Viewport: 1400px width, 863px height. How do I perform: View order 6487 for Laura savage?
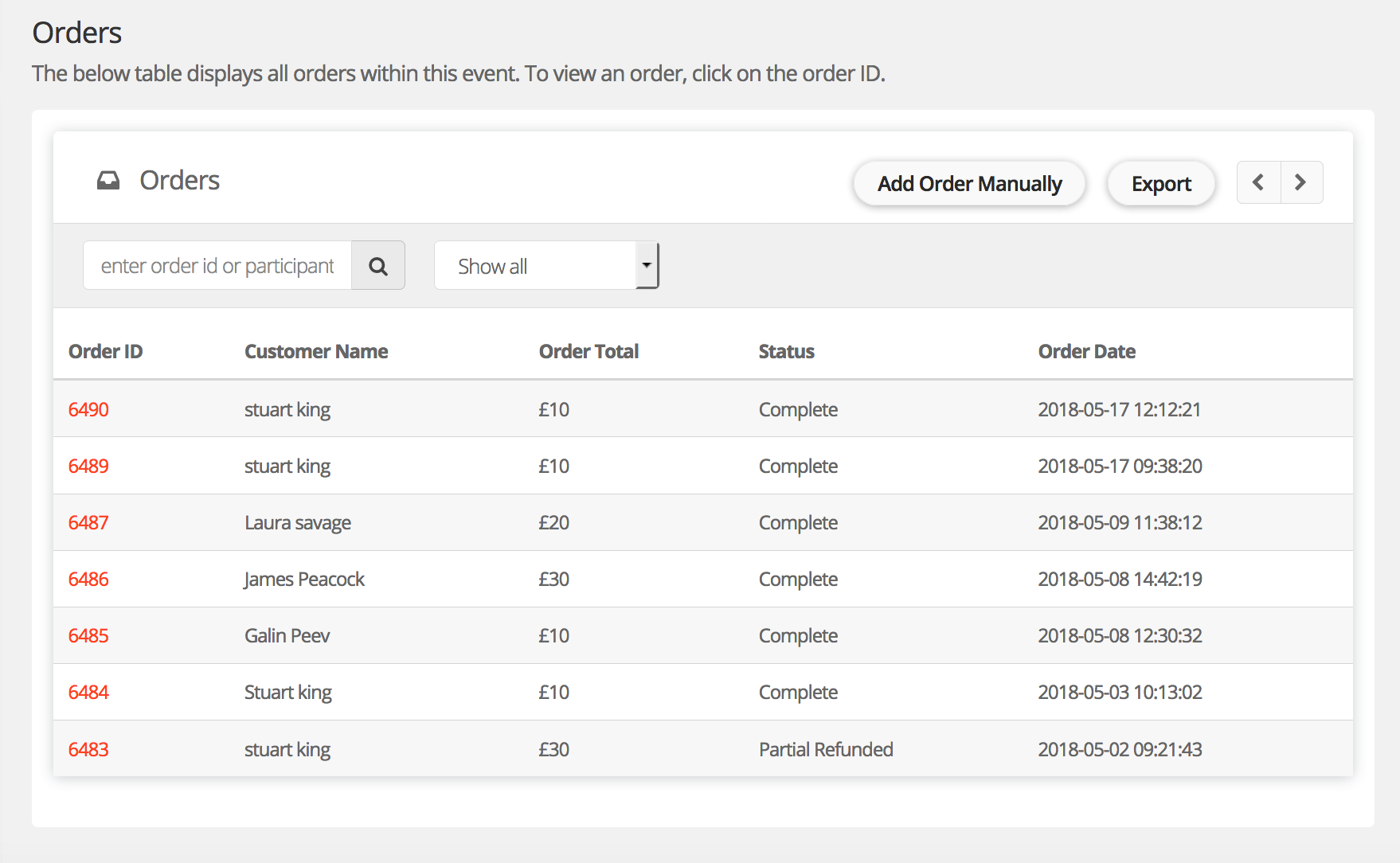(88, 523)
